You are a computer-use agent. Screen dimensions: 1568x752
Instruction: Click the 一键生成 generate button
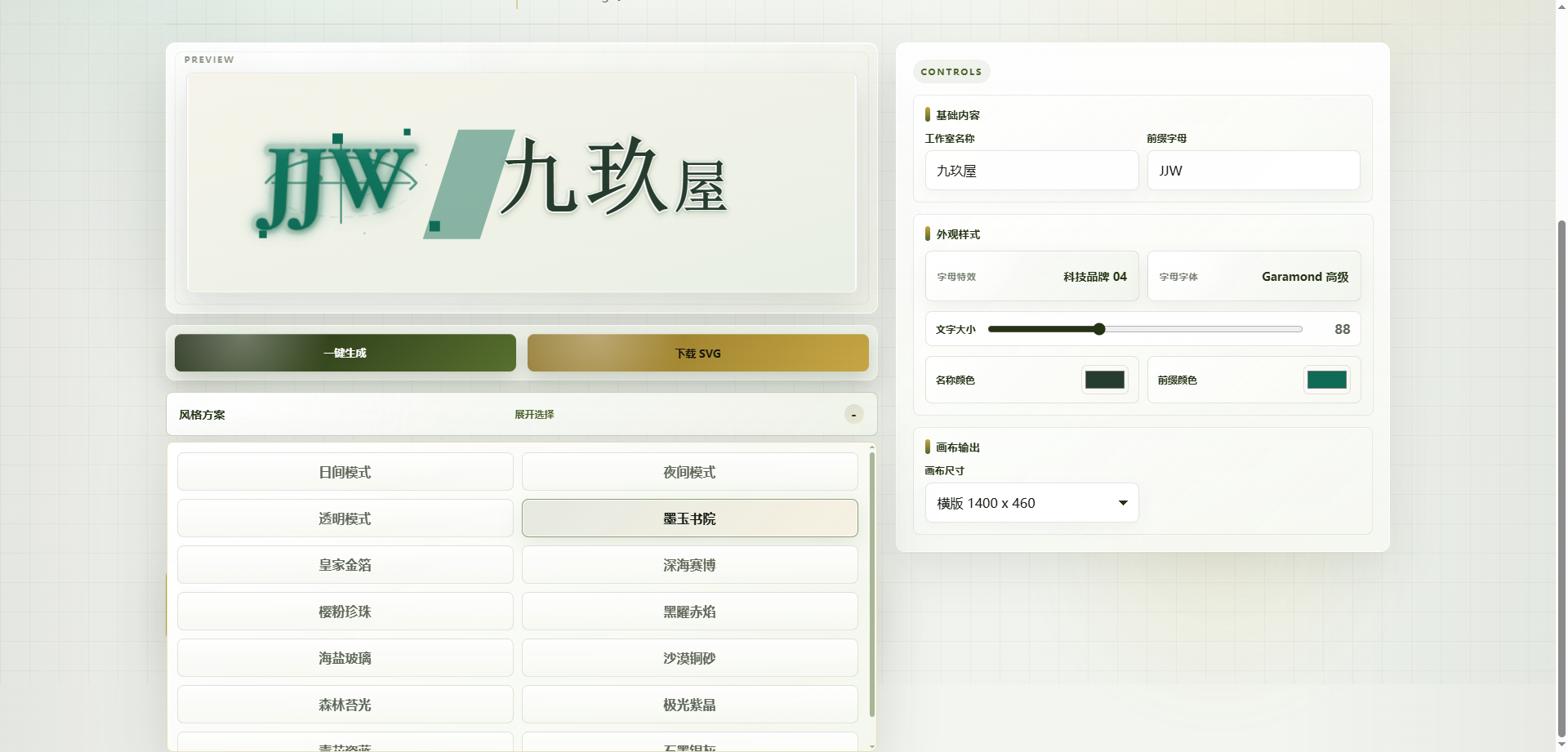pos(345,353)
